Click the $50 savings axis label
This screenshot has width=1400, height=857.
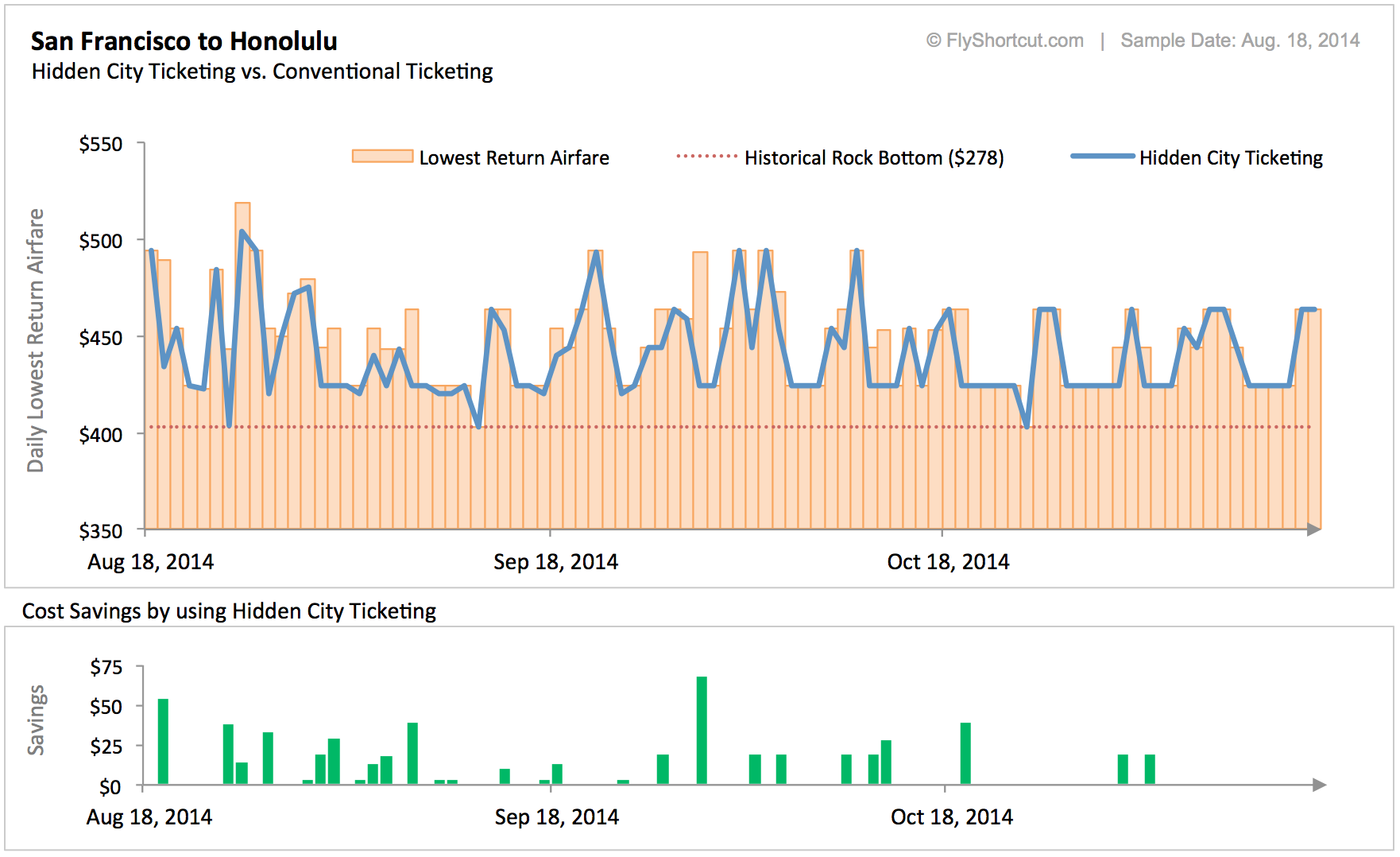106,707
